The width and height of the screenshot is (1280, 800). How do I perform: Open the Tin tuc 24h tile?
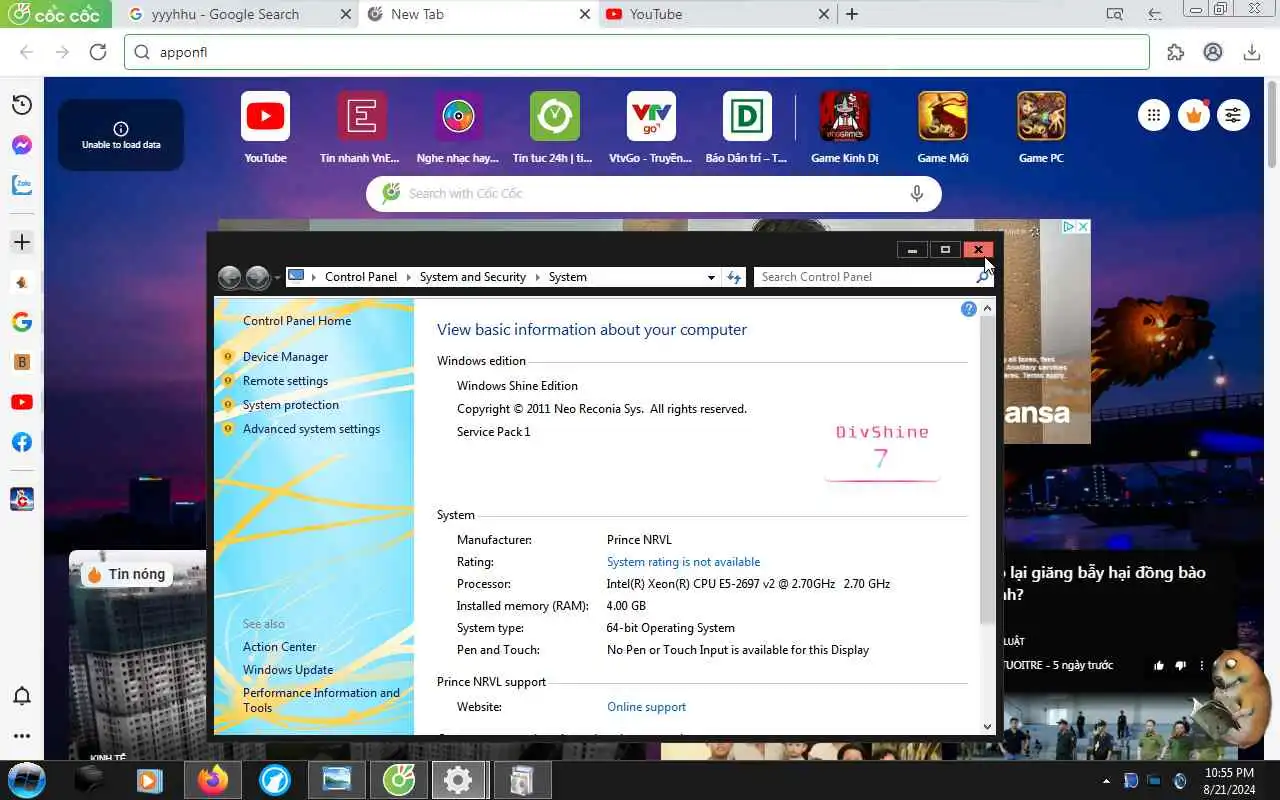coord(553,127)
